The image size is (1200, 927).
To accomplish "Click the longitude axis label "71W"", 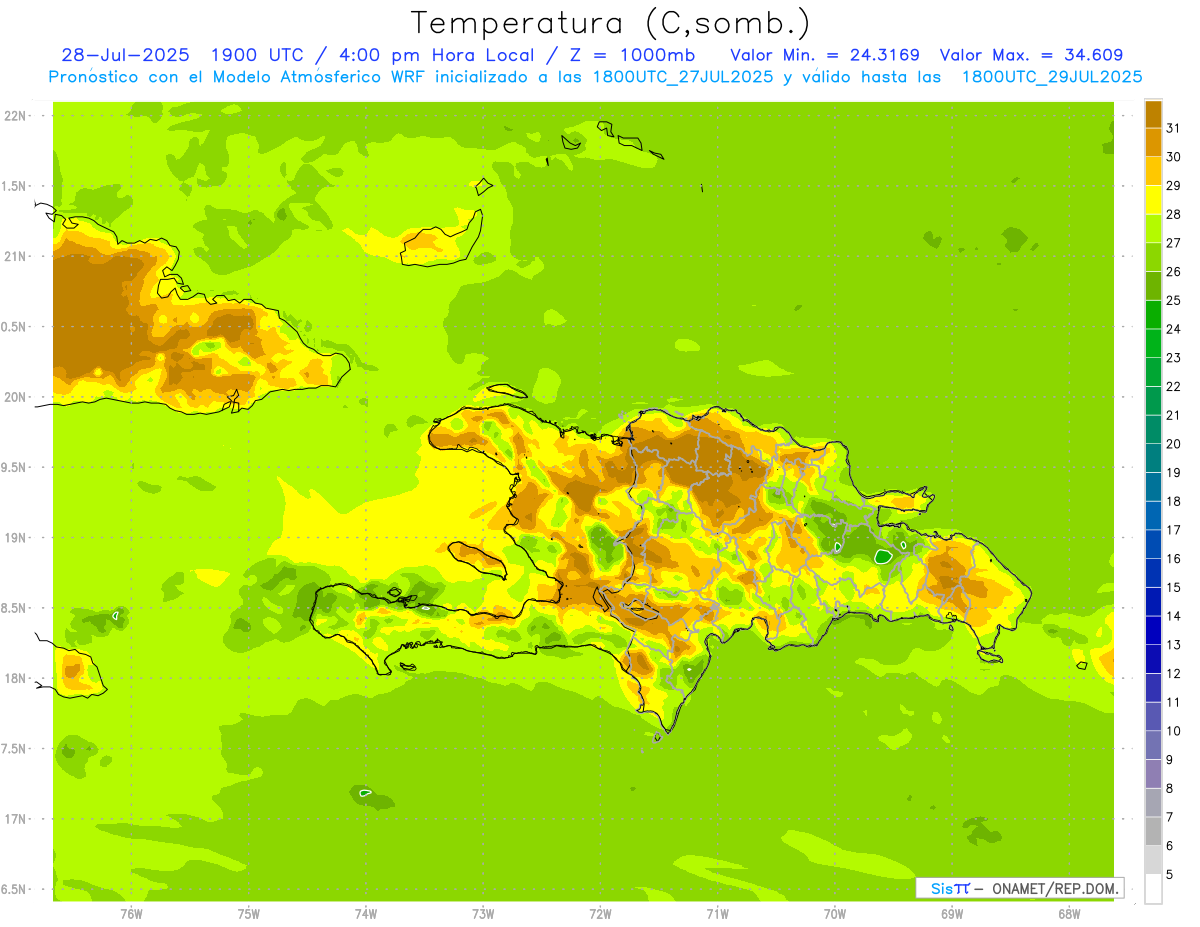I will (x=717, y=914).
